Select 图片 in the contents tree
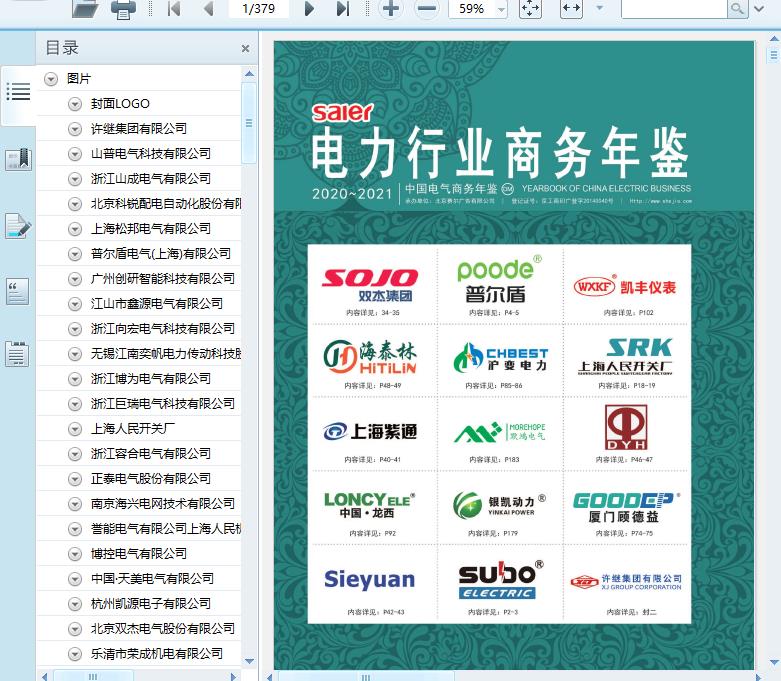The image size is (781, 681). click(79, 79)
